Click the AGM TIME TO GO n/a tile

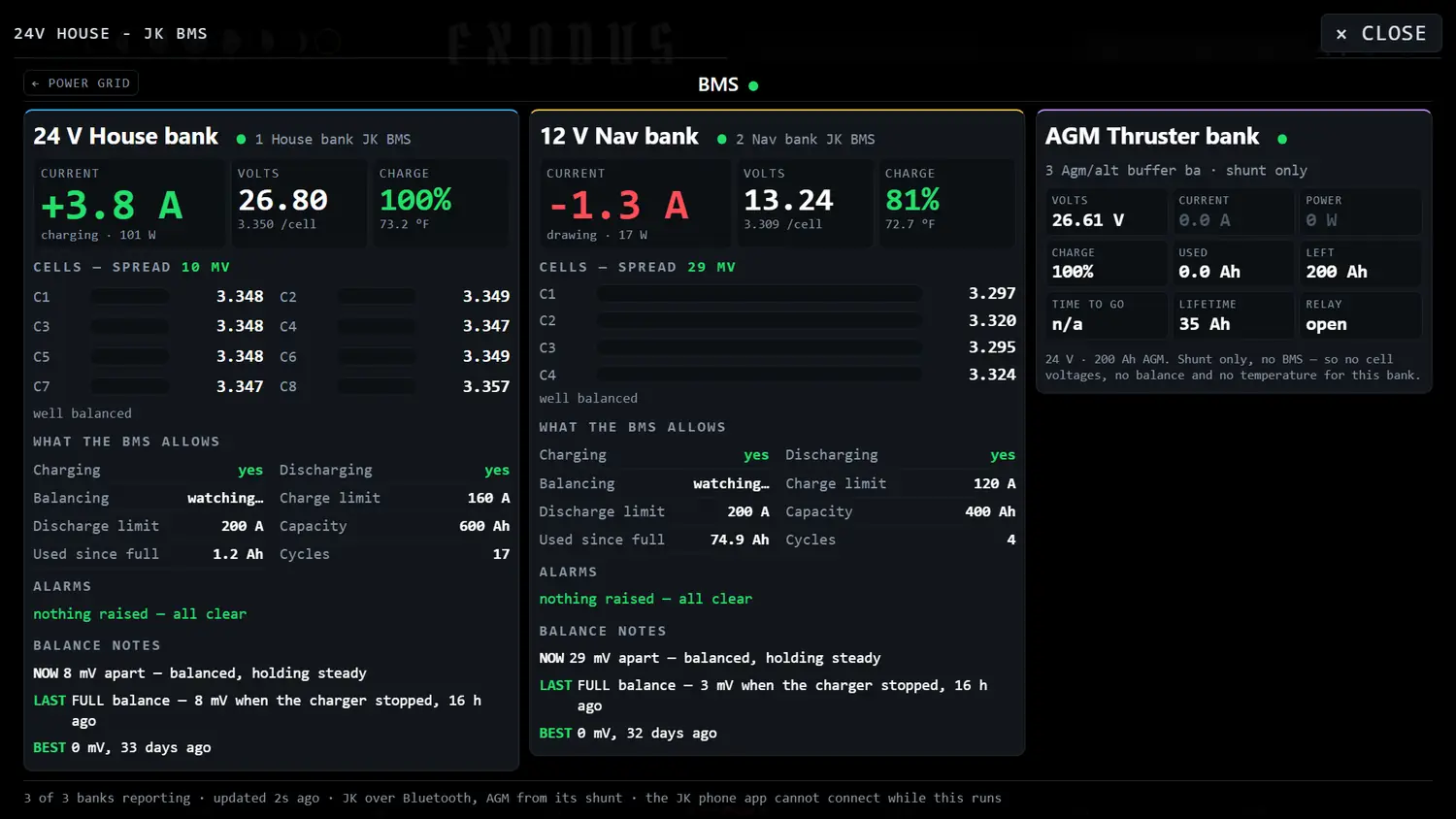pyautogui.click(x=1106, y=315)
